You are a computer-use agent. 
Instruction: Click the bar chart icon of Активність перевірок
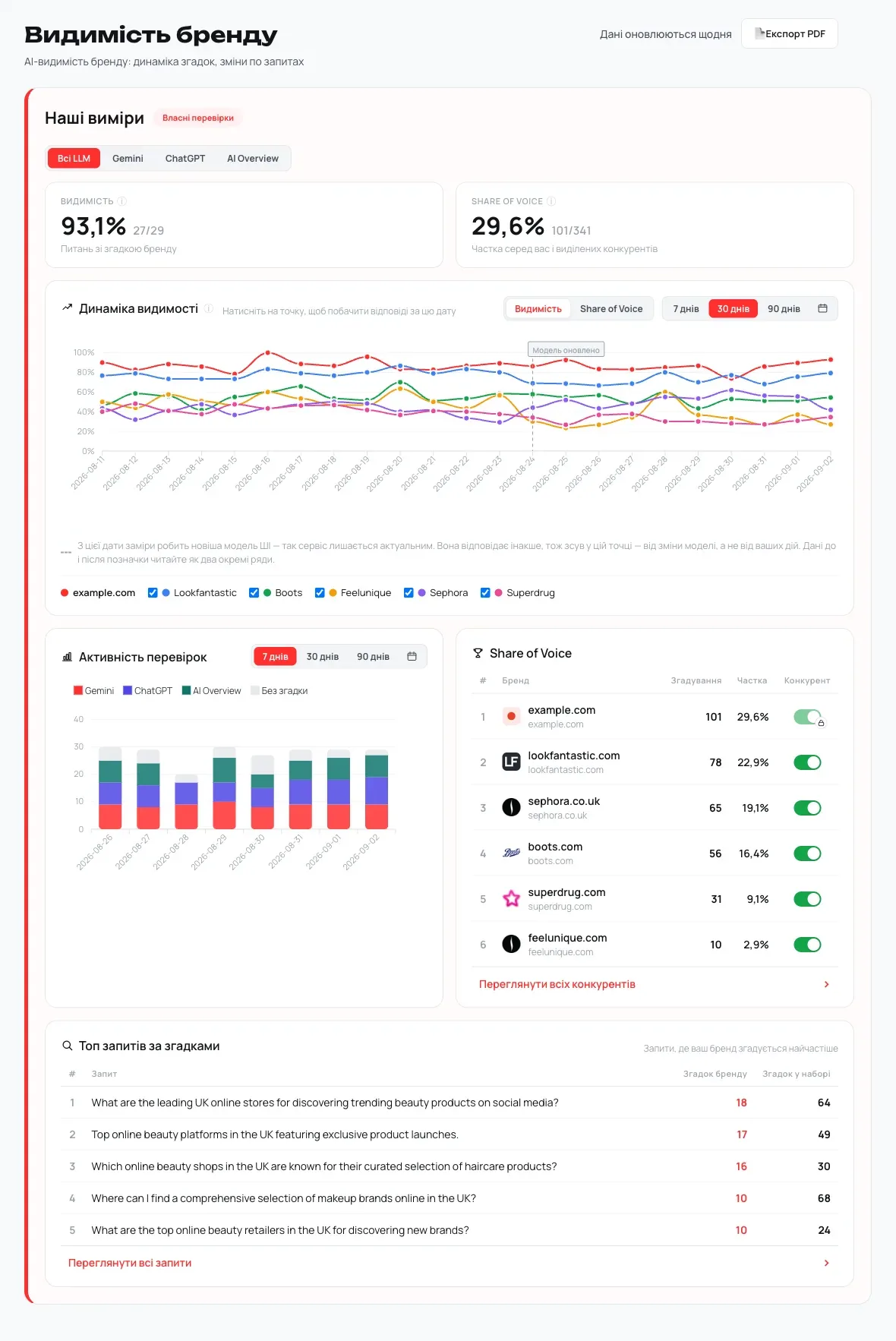(x=67, y=657)
